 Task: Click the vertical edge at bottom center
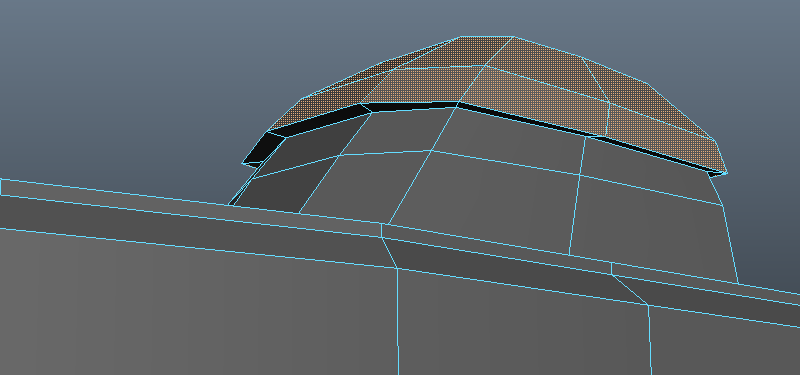(x=397, y=321)
